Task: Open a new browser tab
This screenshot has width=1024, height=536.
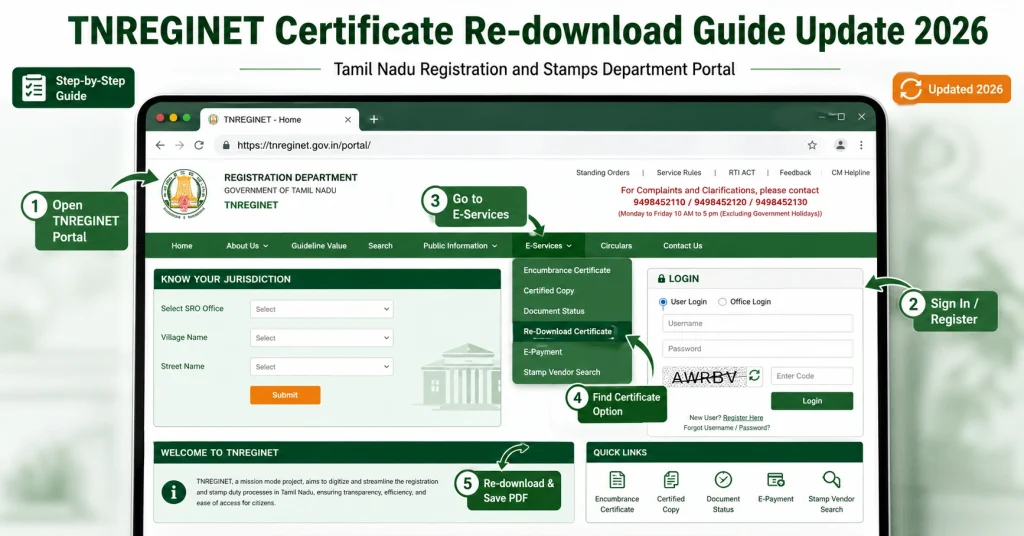Action: click(374, 119)
